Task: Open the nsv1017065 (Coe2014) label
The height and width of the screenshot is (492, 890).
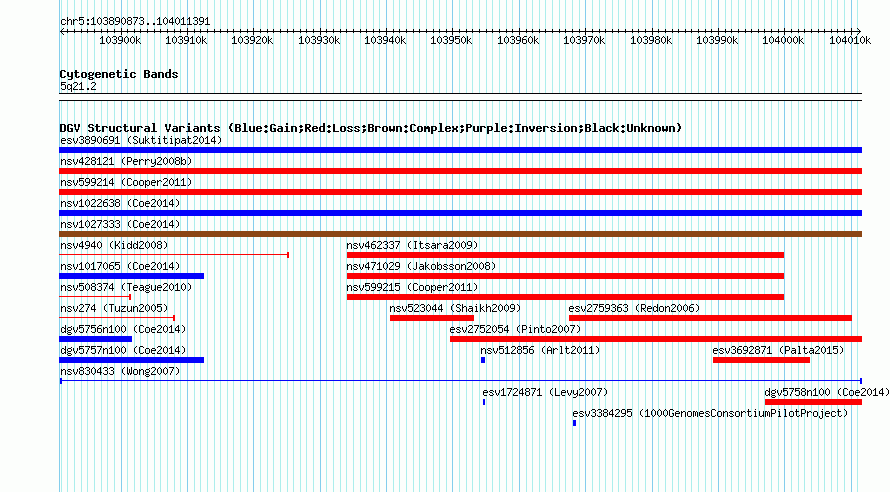Action: (x=120, y=266)
